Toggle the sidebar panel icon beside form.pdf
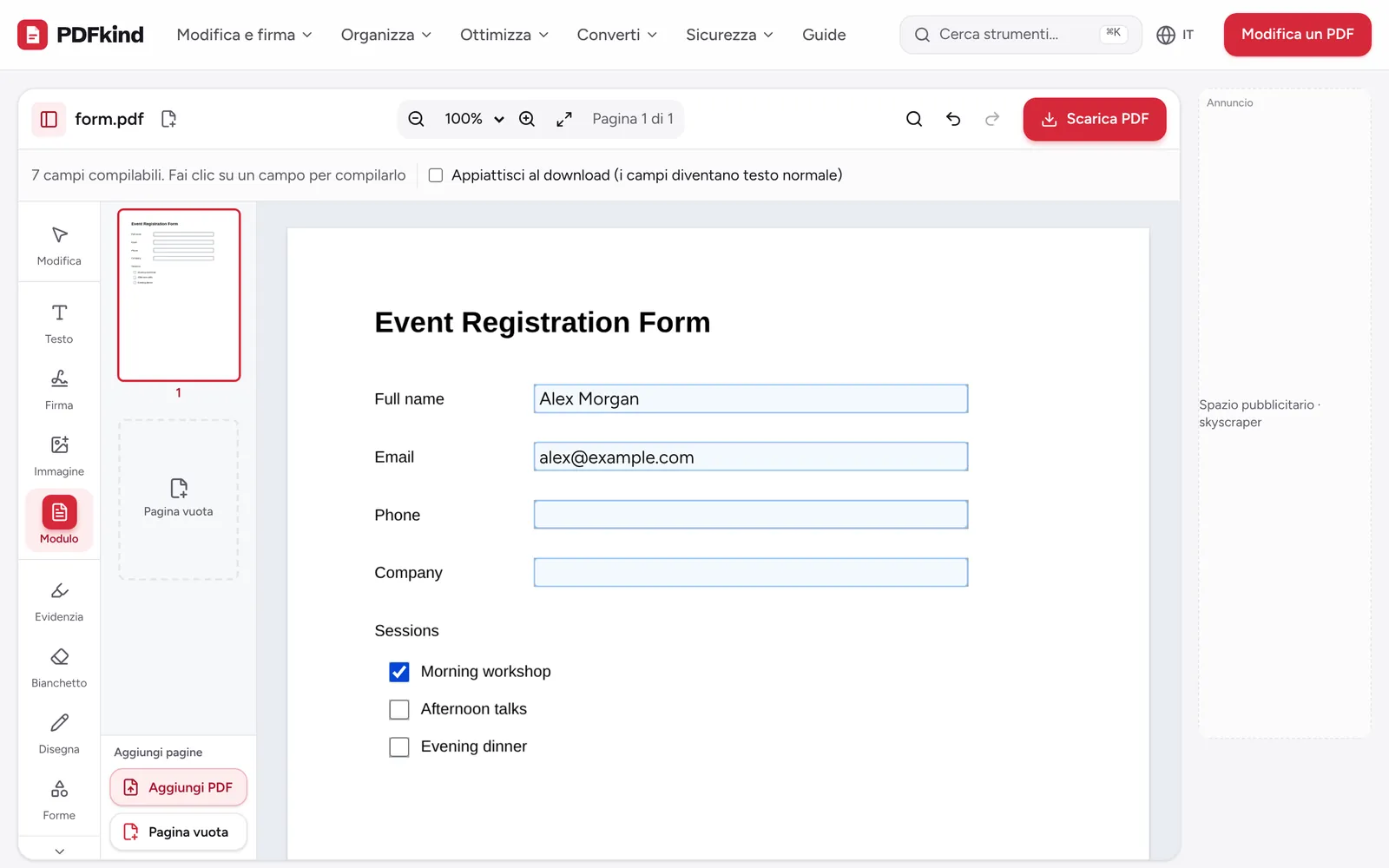This screenshot has height=868, width=1389. [49, 119]
